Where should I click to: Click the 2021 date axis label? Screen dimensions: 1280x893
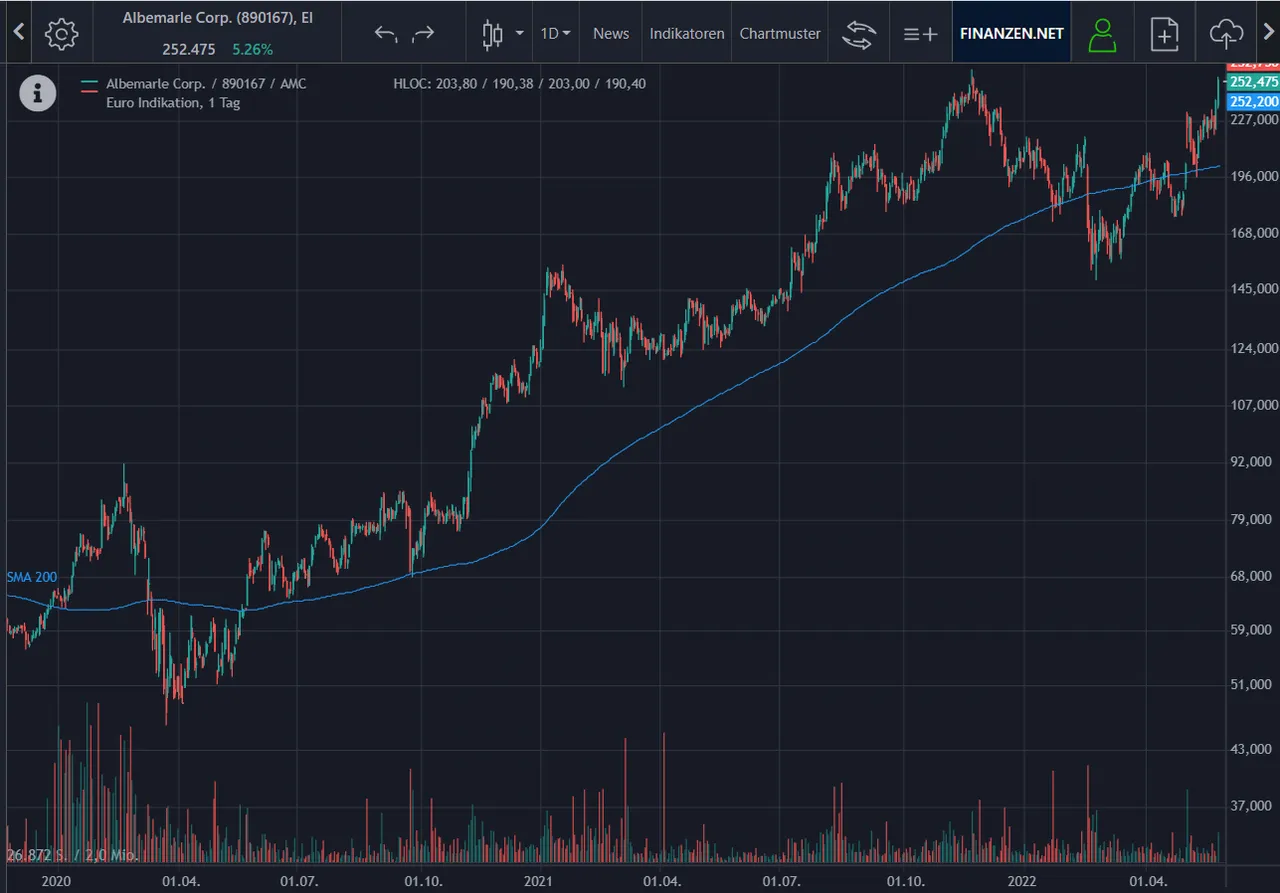(538, 881)
